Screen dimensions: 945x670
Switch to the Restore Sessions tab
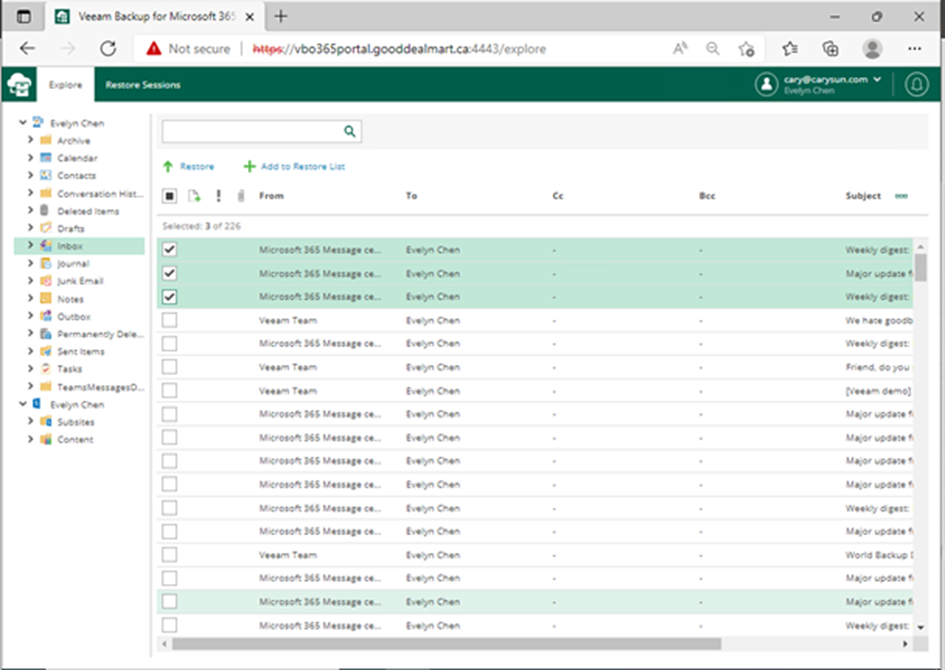[x=143, y=85]
